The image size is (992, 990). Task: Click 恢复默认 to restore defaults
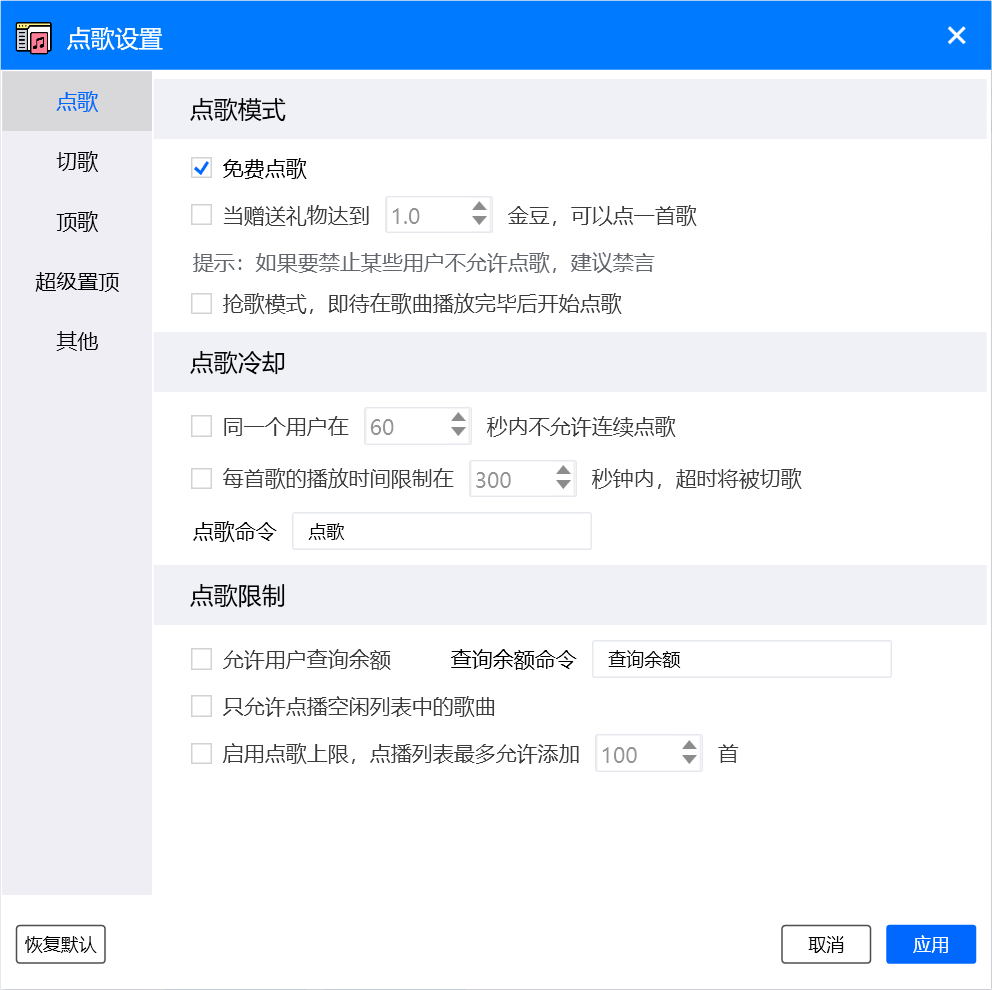click(60, 944)
